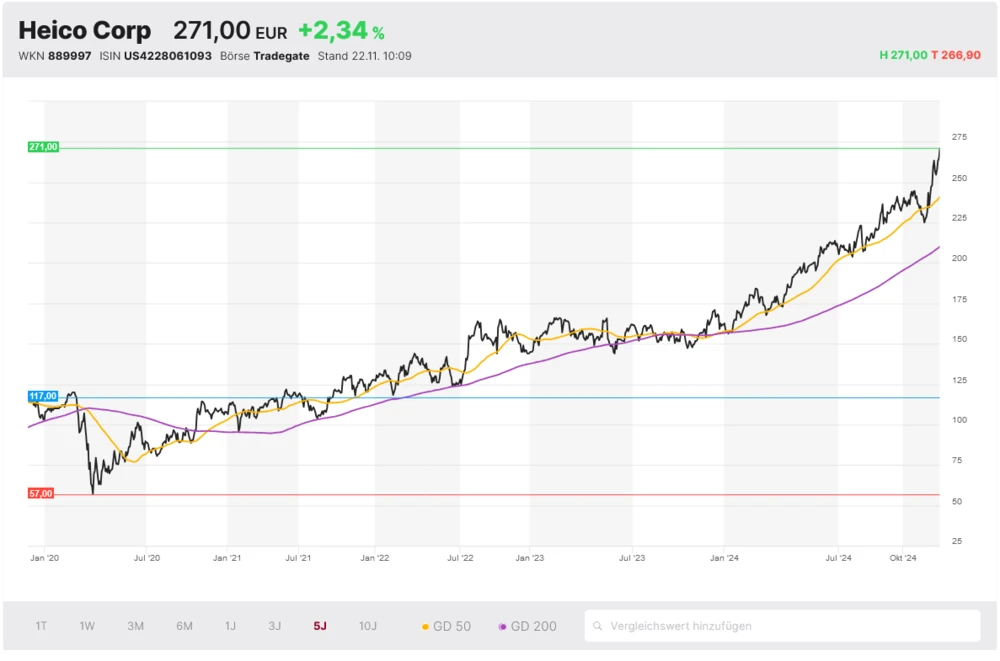Click the daily low T 266,90 value

click(956, 56)
